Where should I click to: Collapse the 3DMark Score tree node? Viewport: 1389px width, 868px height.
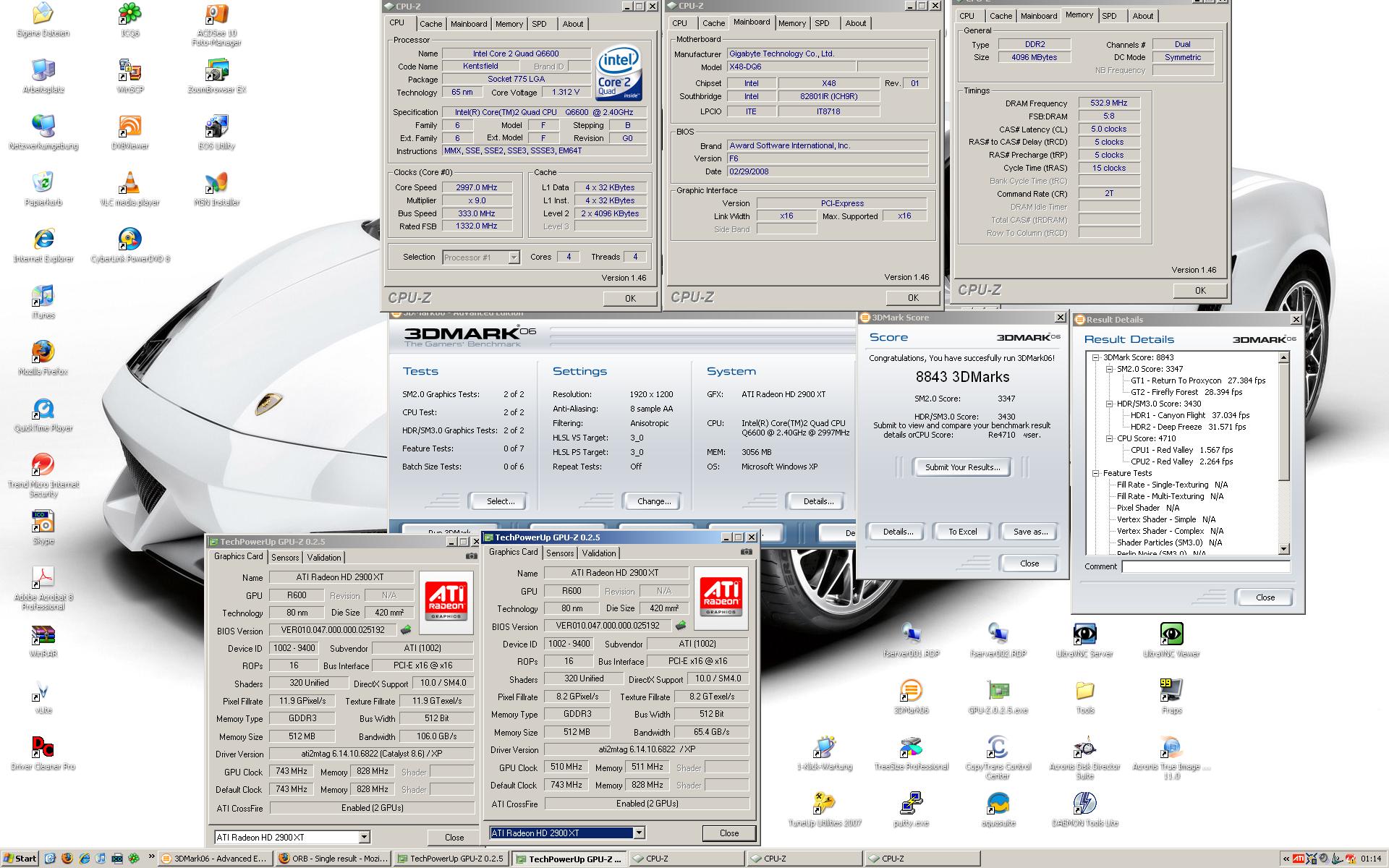[x=1096, y=357]
